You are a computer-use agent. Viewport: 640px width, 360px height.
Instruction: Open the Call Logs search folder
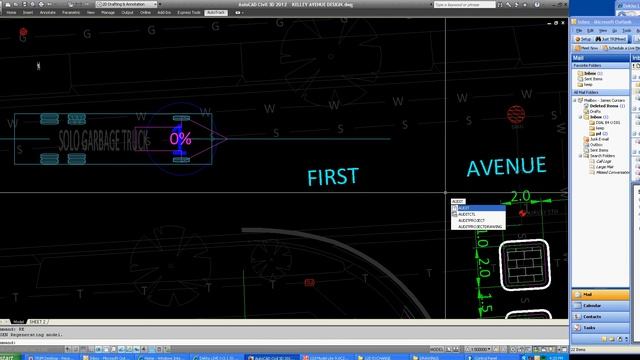600,161
